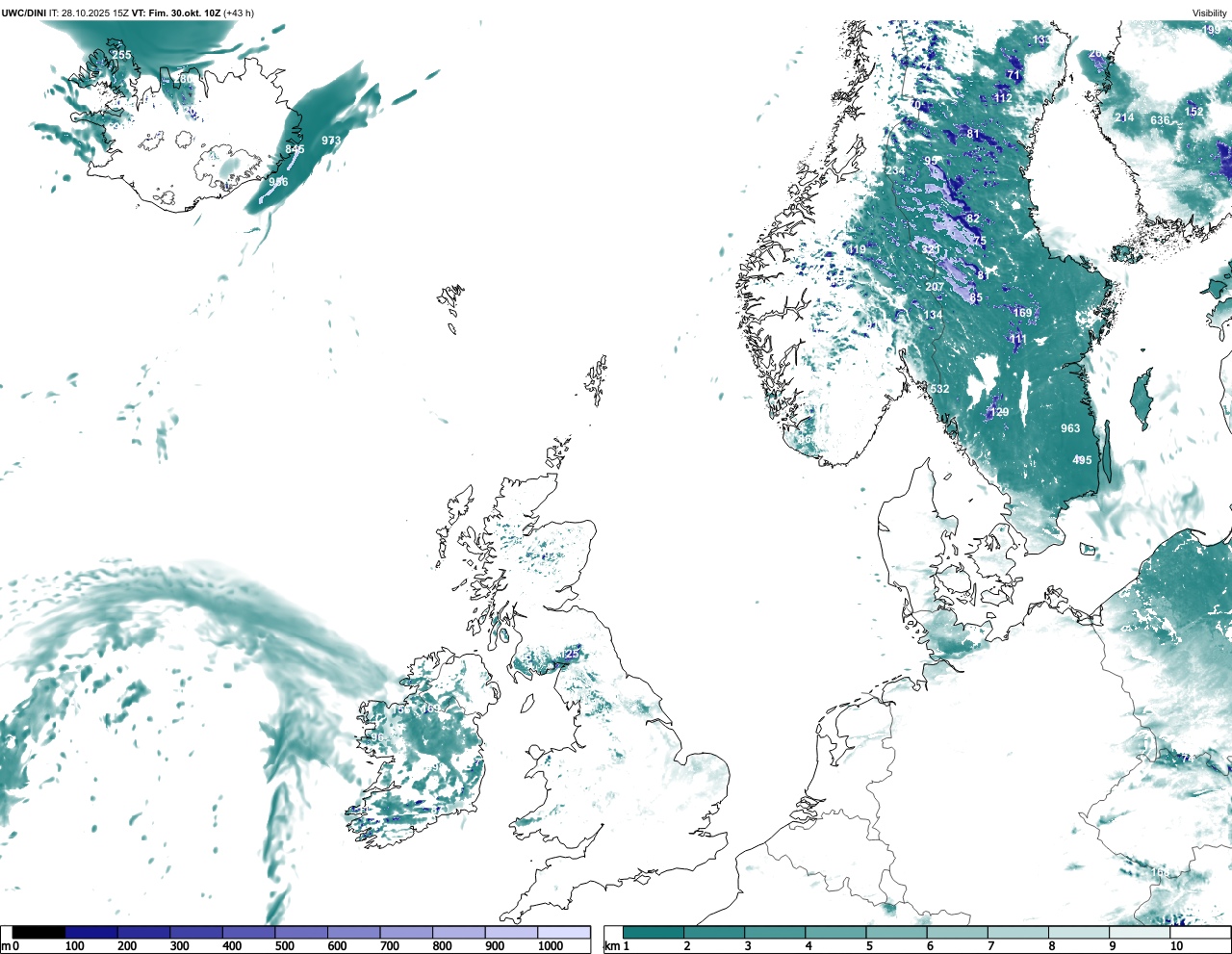Click visibility value 129 in southern Sweden
The width and height of the screenshot is (1232, 954).
pos(999,412)
